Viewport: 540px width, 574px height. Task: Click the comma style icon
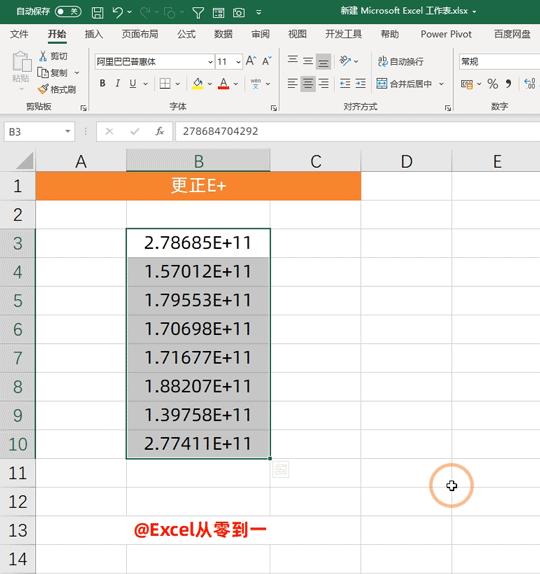coord(508,84)
